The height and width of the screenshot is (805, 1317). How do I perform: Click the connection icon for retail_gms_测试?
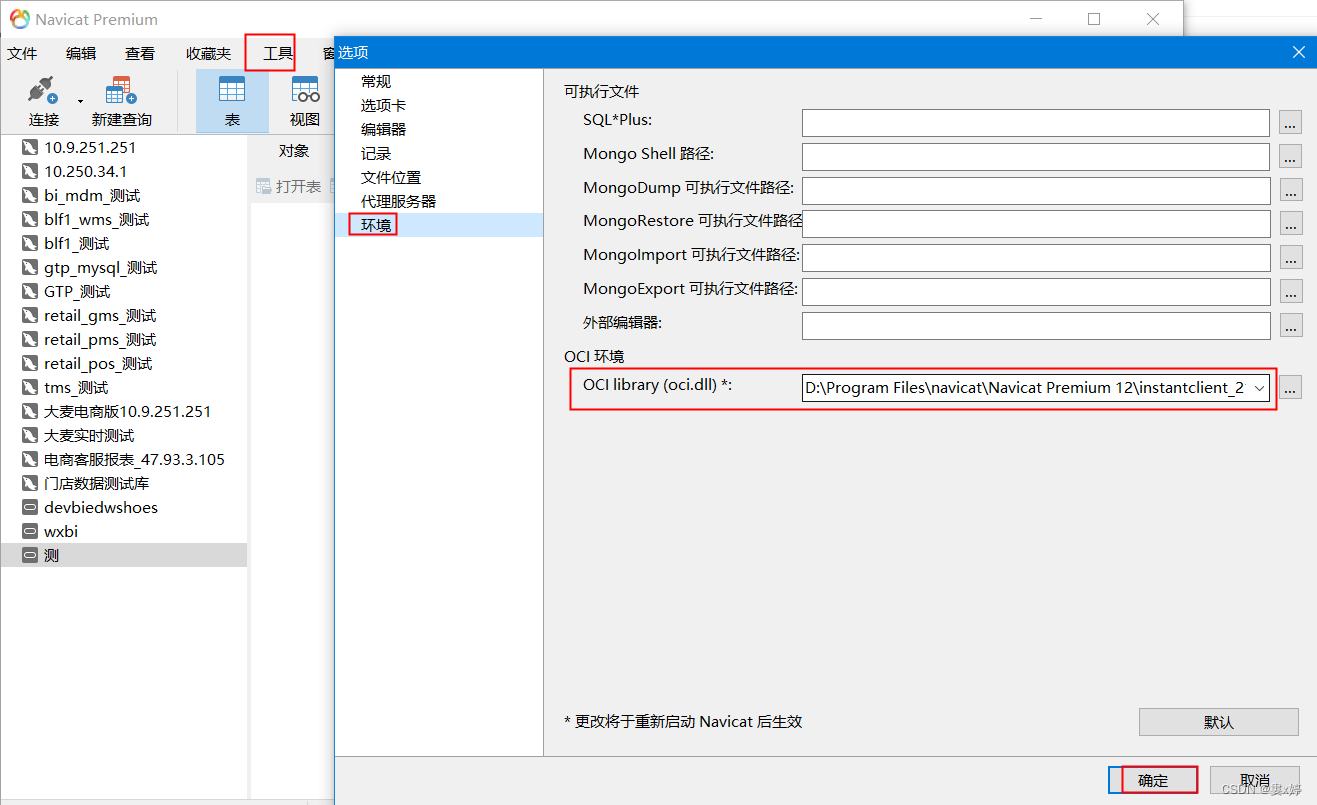point(30,315)
